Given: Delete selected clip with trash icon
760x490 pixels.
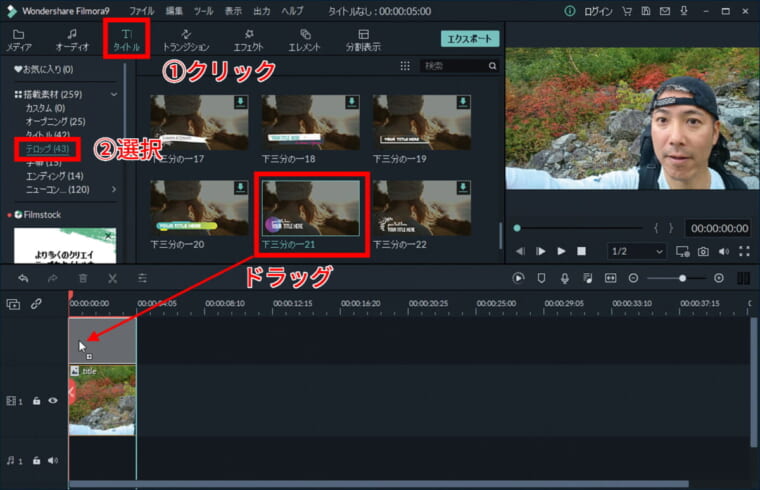Looking at the screenshot, I should point(83,278).
